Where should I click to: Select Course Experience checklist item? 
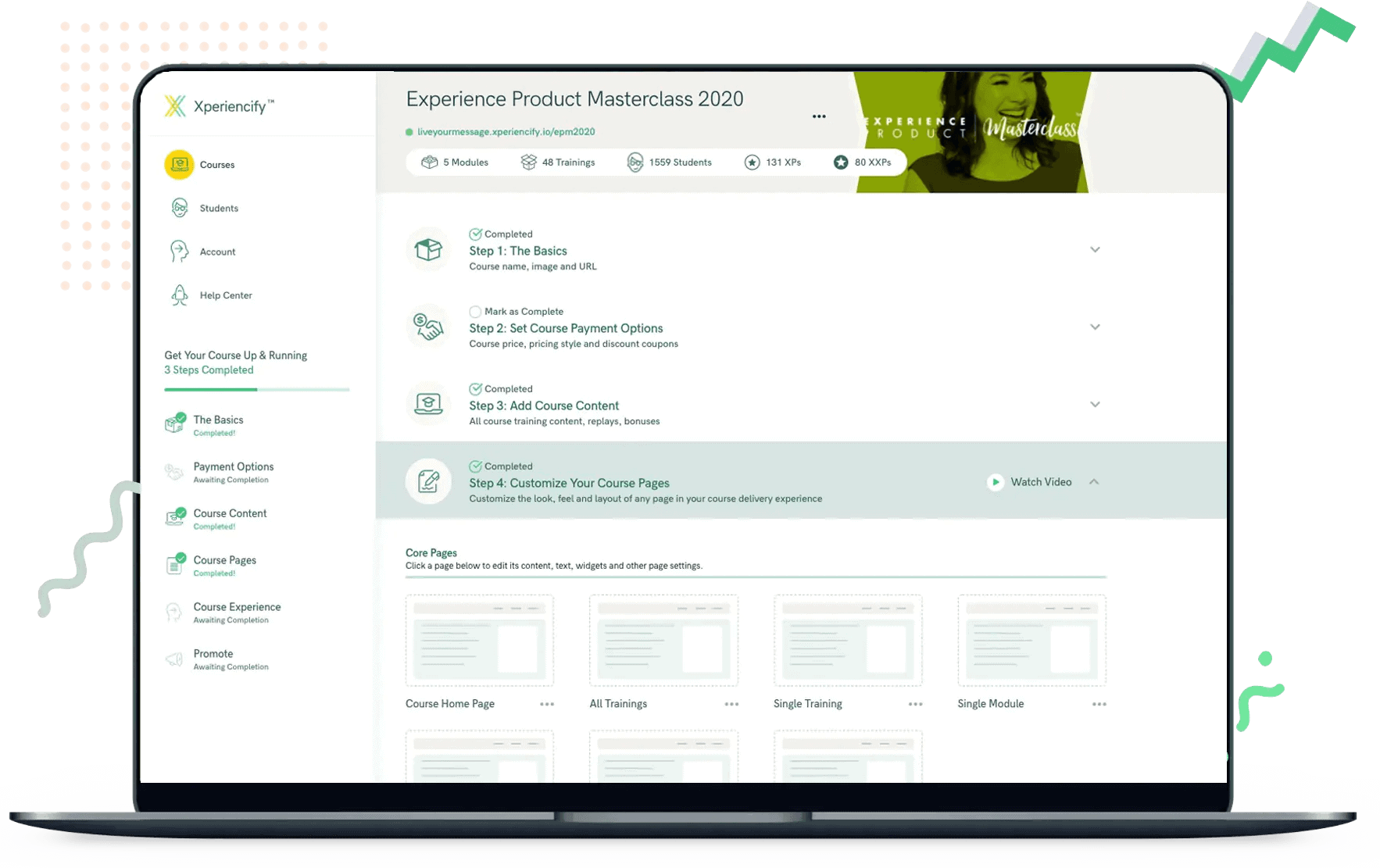click(237, 607)
